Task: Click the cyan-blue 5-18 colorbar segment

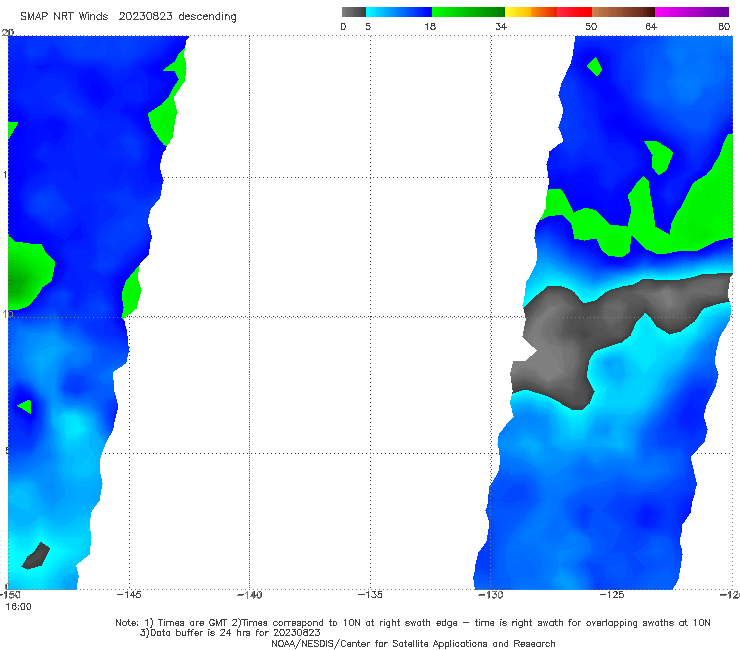Action: pos(399,12)
